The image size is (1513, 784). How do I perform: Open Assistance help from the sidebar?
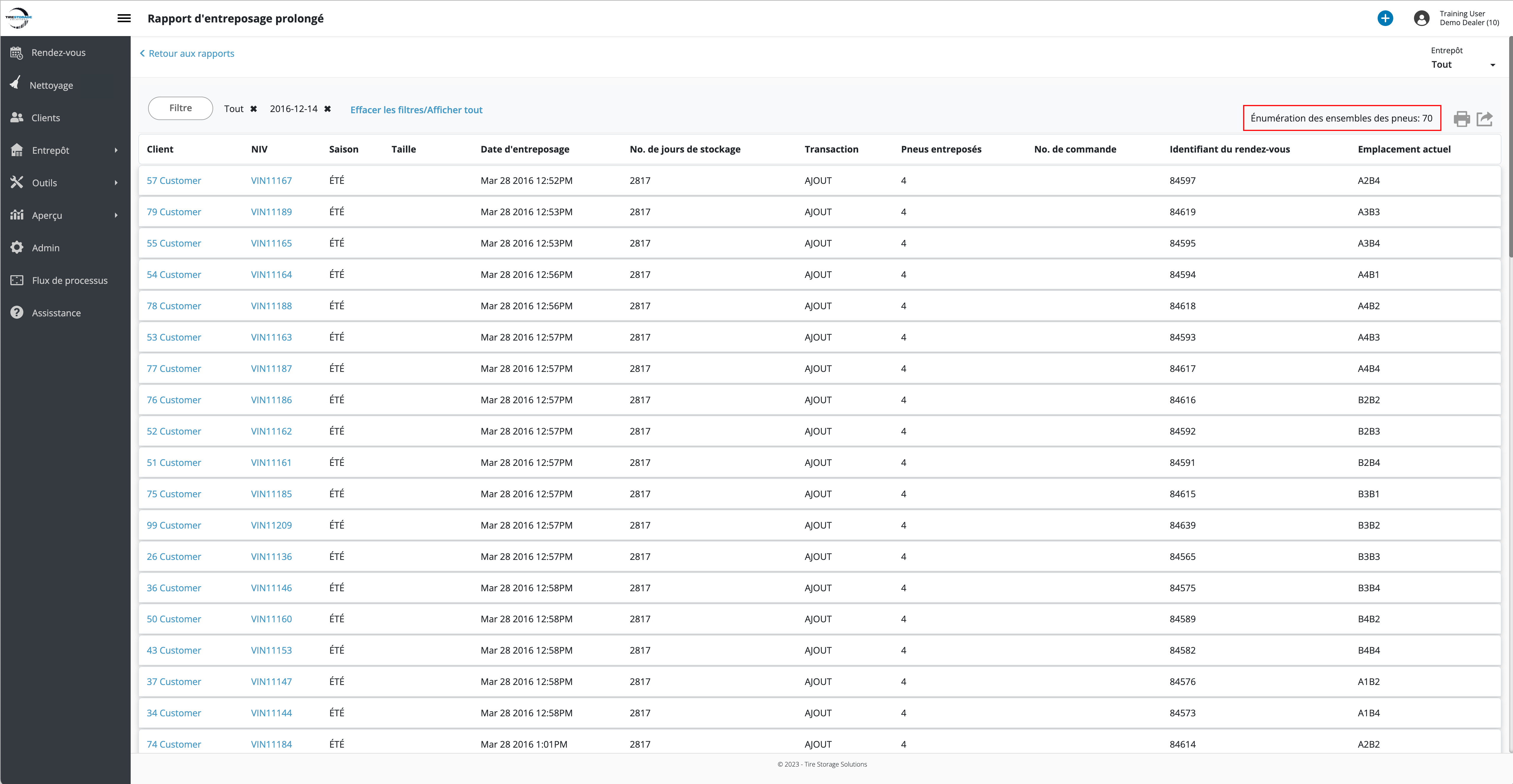[x=56, y=313]
